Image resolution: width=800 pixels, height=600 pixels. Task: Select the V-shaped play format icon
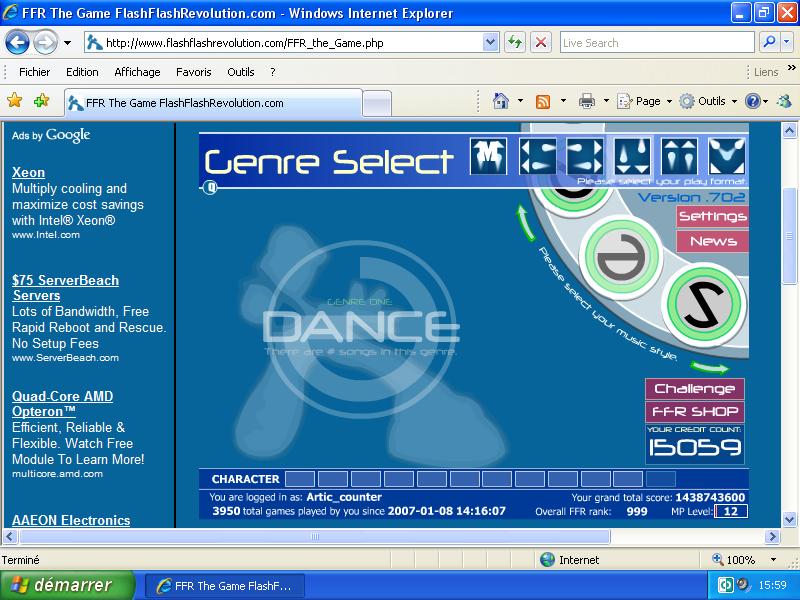(727, 156)
